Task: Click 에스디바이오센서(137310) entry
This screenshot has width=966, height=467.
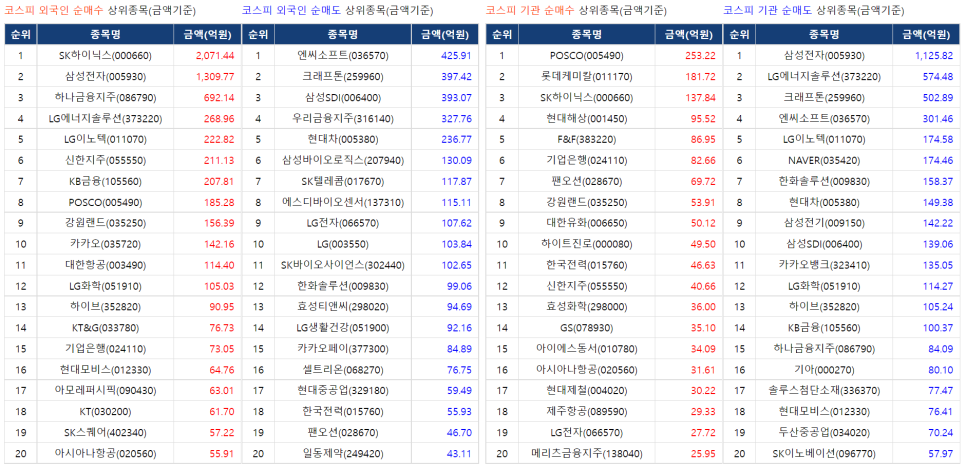Action: coord(343,202)
